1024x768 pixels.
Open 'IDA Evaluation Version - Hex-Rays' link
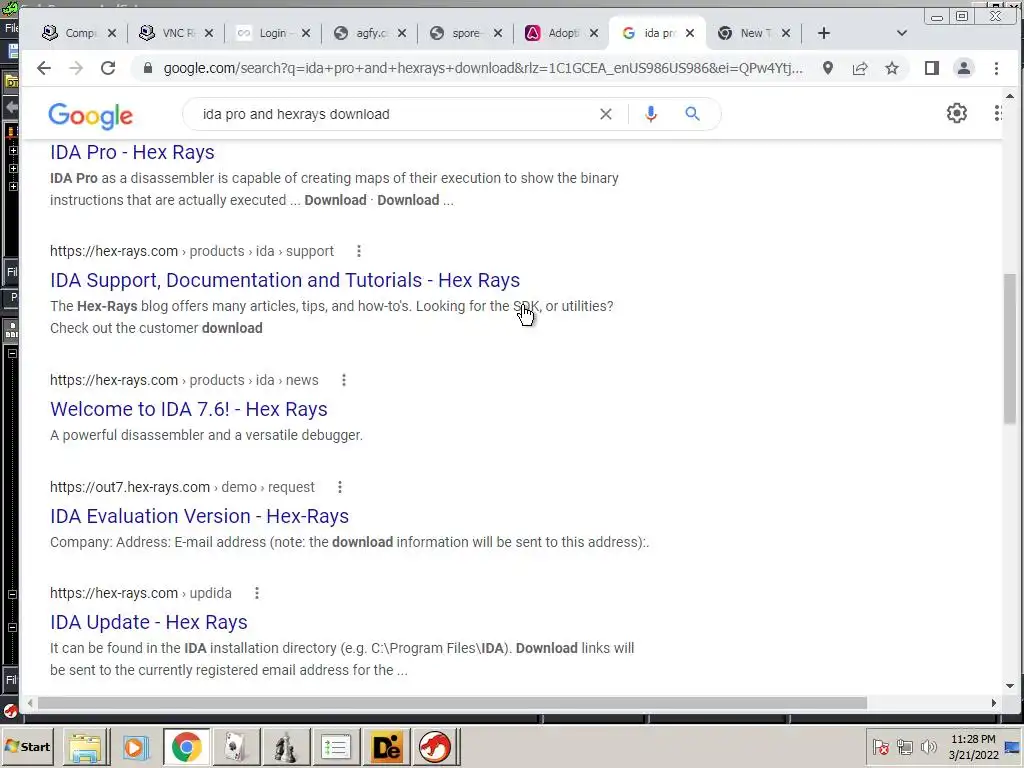click(199, 516)
